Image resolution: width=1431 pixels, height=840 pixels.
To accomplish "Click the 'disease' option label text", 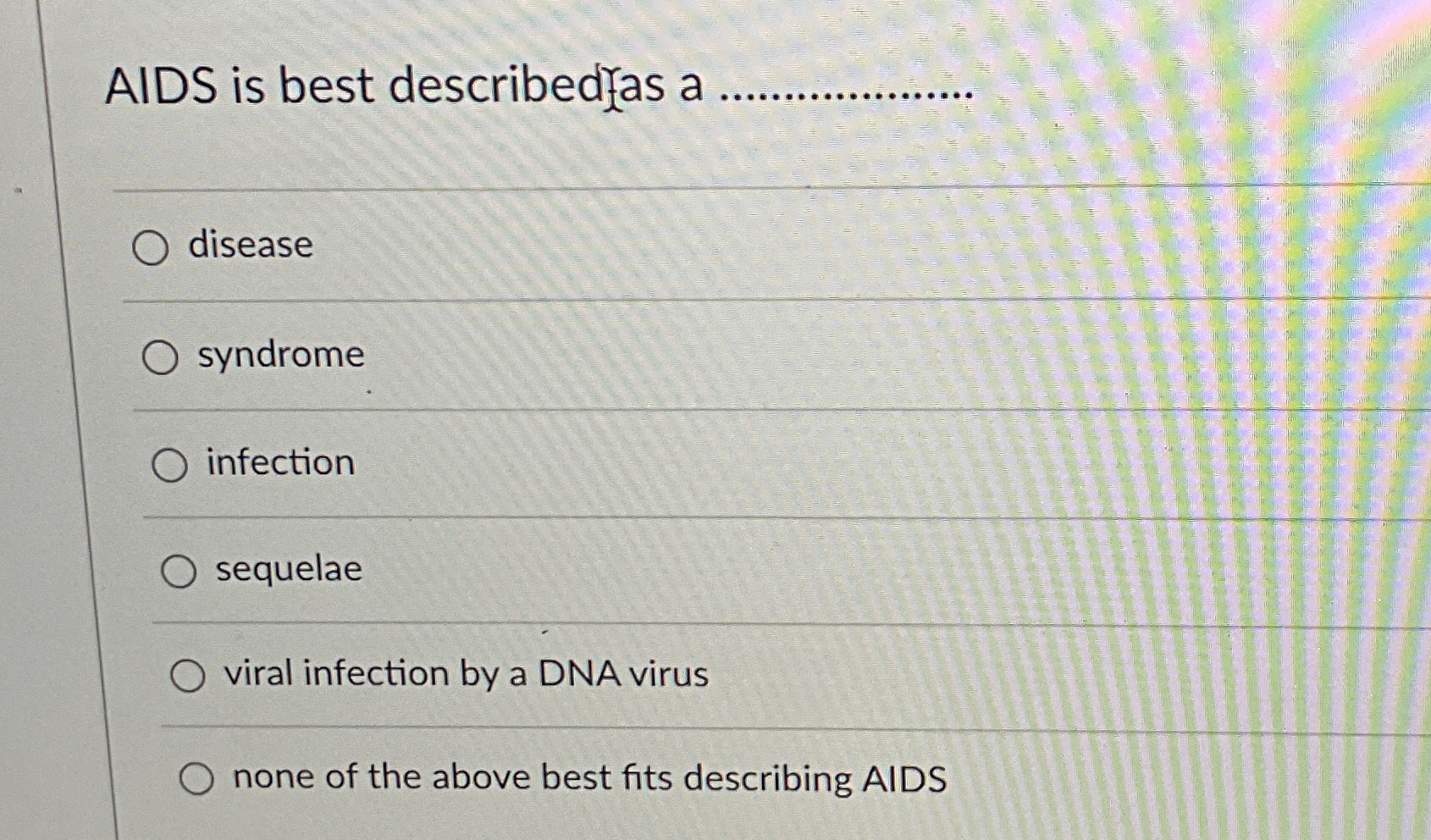I will [x=250, y=246].
